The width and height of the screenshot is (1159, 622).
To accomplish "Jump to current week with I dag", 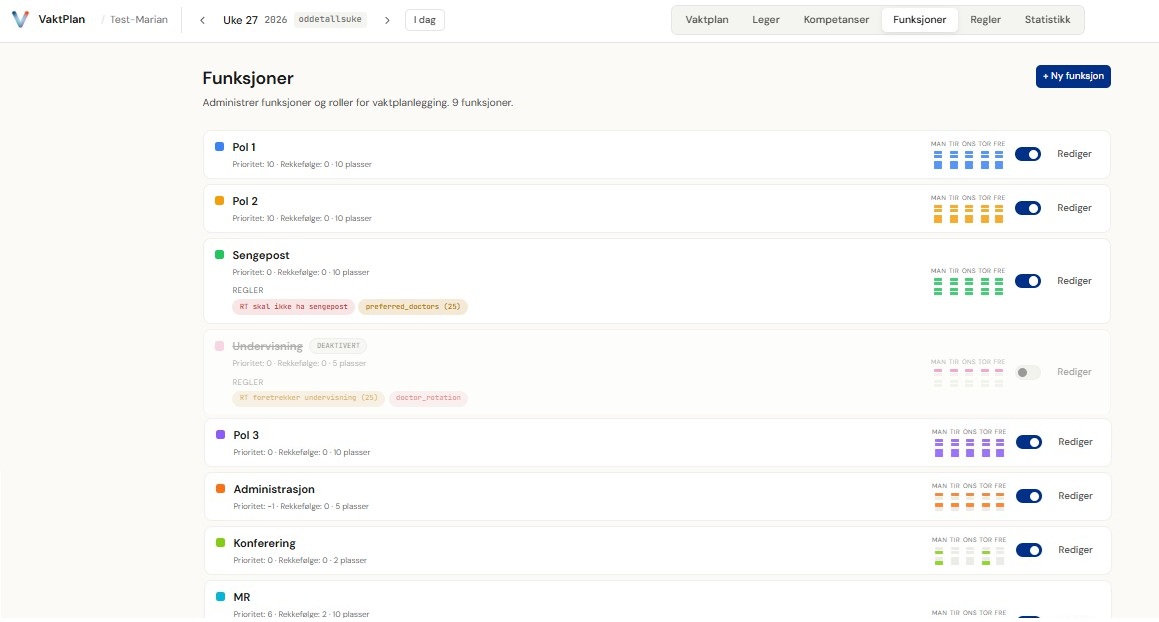I will coord(424,20).
